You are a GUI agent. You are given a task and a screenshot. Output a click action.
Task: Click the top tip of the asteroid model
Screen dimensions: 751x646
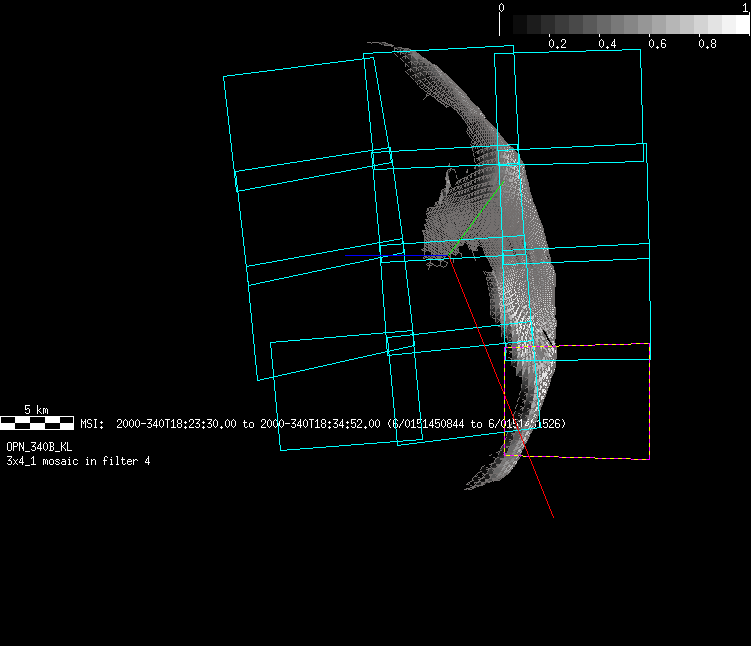[x=372, y=44]
